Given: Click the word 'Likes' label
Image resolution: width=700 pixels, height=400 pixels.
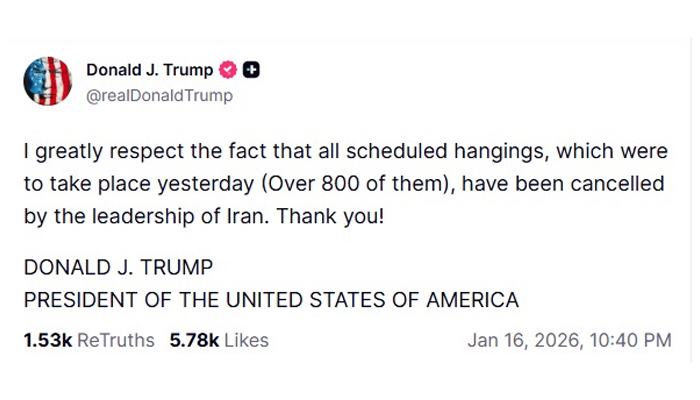Looking at the screenshot, I should point(246,340).
